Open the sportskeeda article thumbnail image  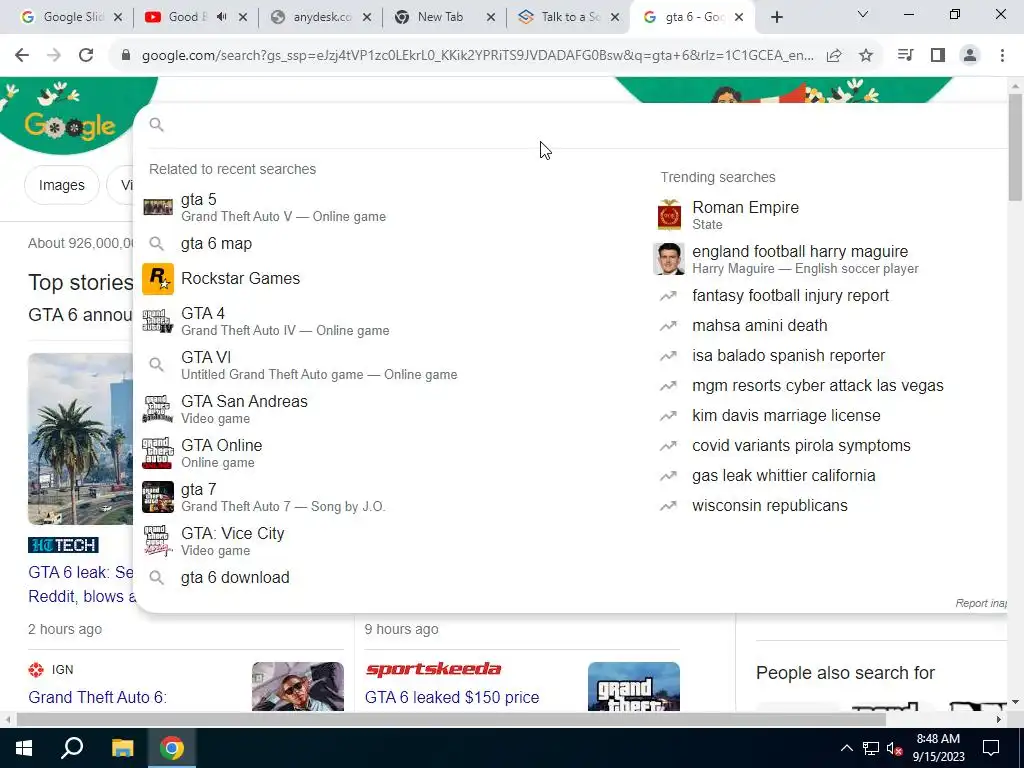pos(633,686)
